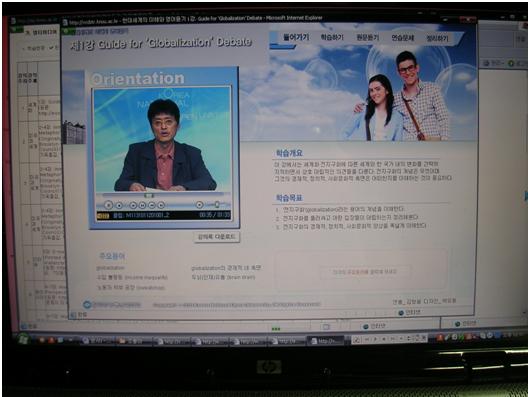Click the play button in the video player

coord(133,205)
